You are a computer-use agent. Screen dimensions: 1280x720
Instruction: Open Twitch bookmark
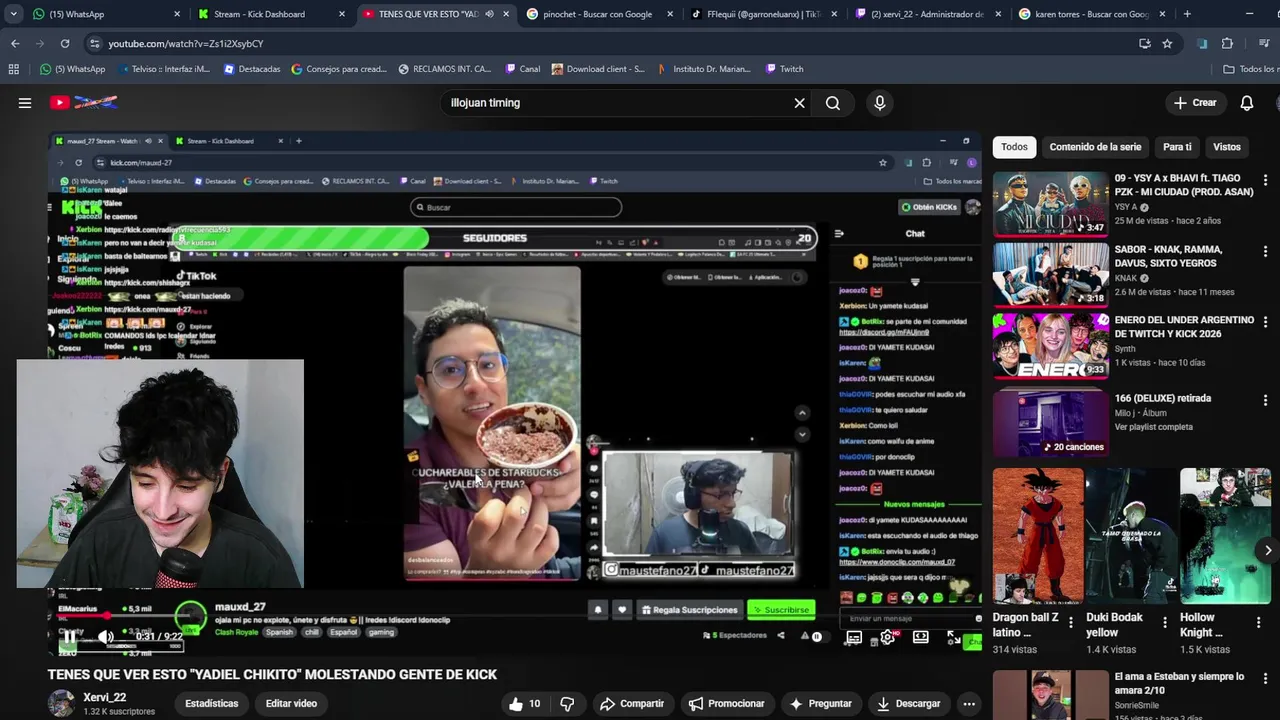point(784,69)
